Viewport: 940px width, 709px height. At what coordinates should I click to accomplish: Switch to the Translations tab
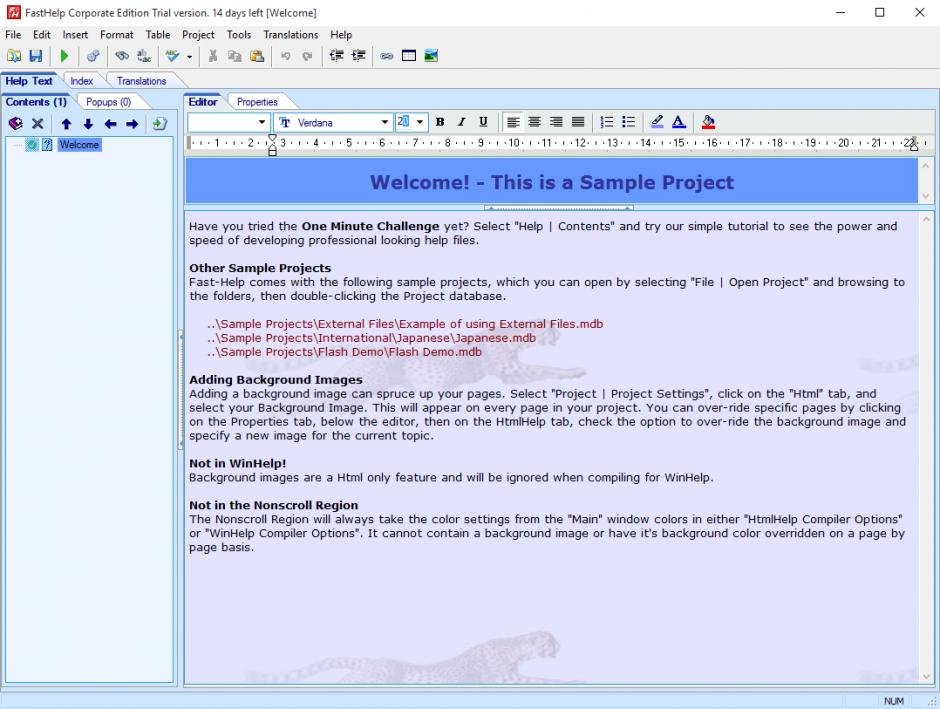pos(141,81)
